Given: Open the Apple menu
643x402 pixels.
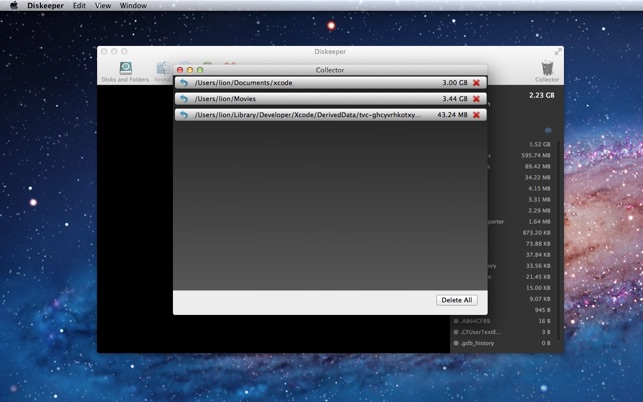Looking at the screenshot, I should coord(14,5).
